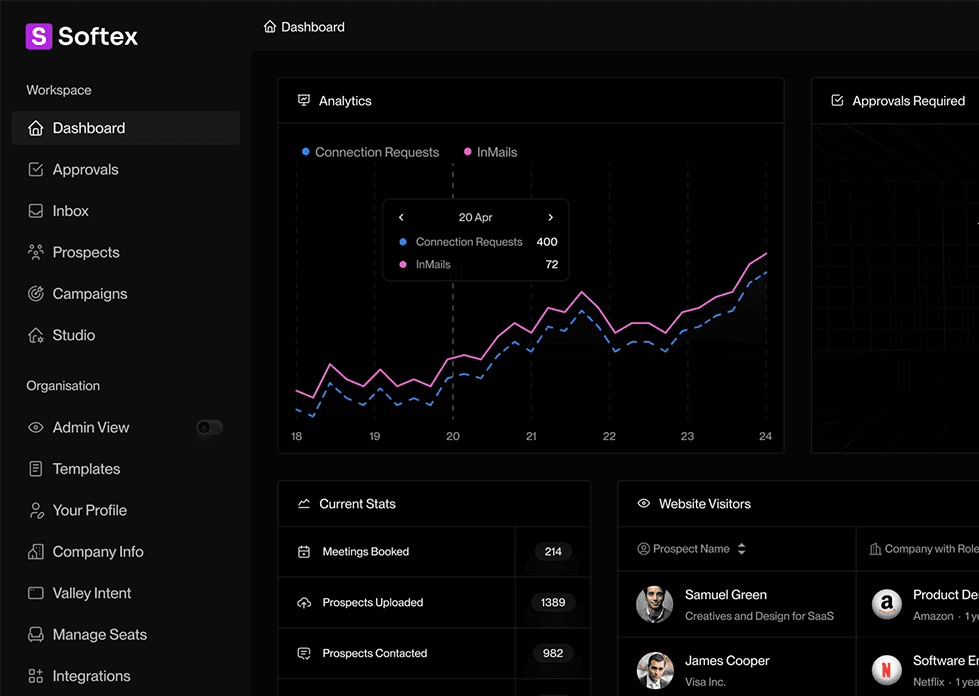Click the Softex purple S logo
979x696 pixels.
click(39, 36)
